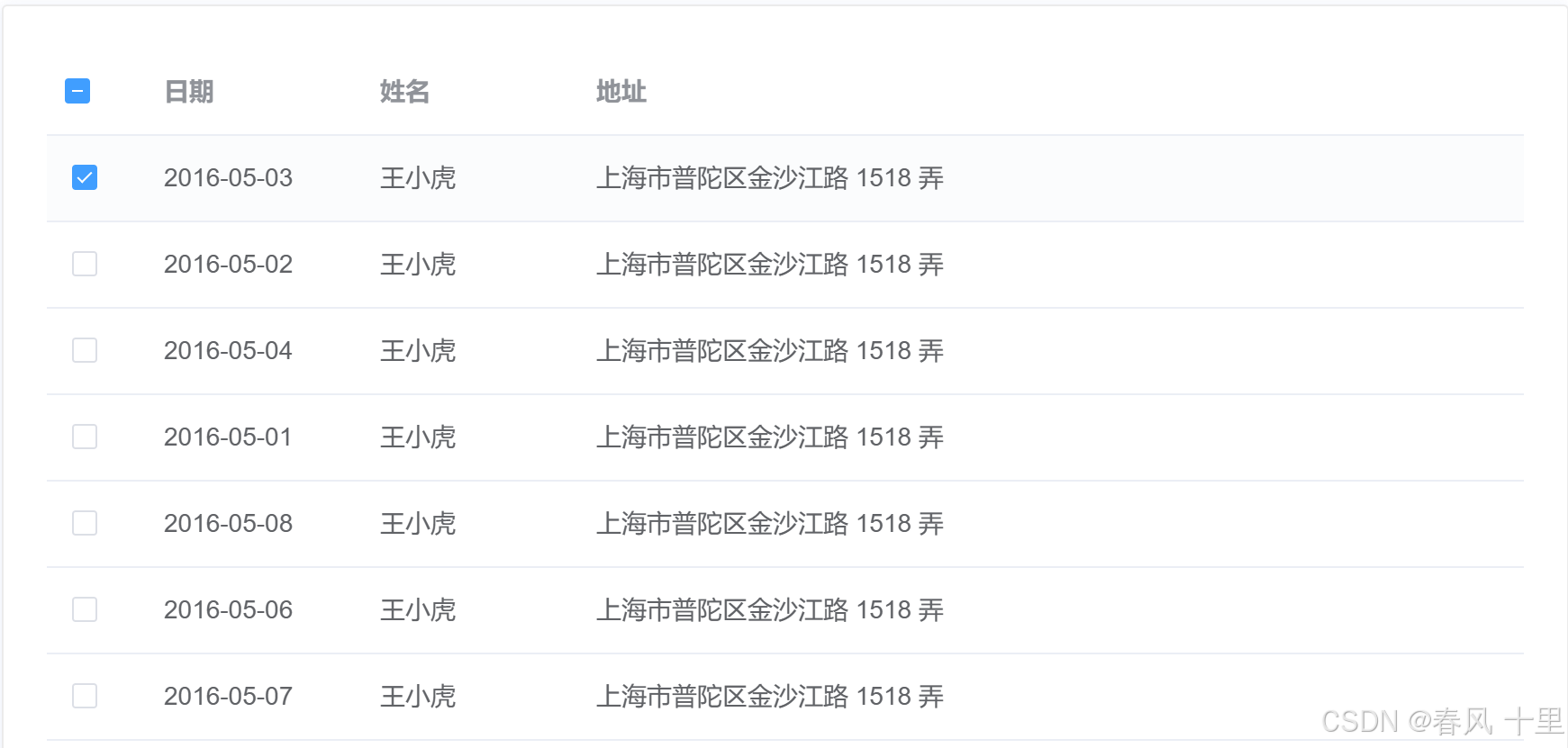Check the checkbox next to 2016-05-08
This screenshot has width=1568, height=748.
tap(84, 523)
